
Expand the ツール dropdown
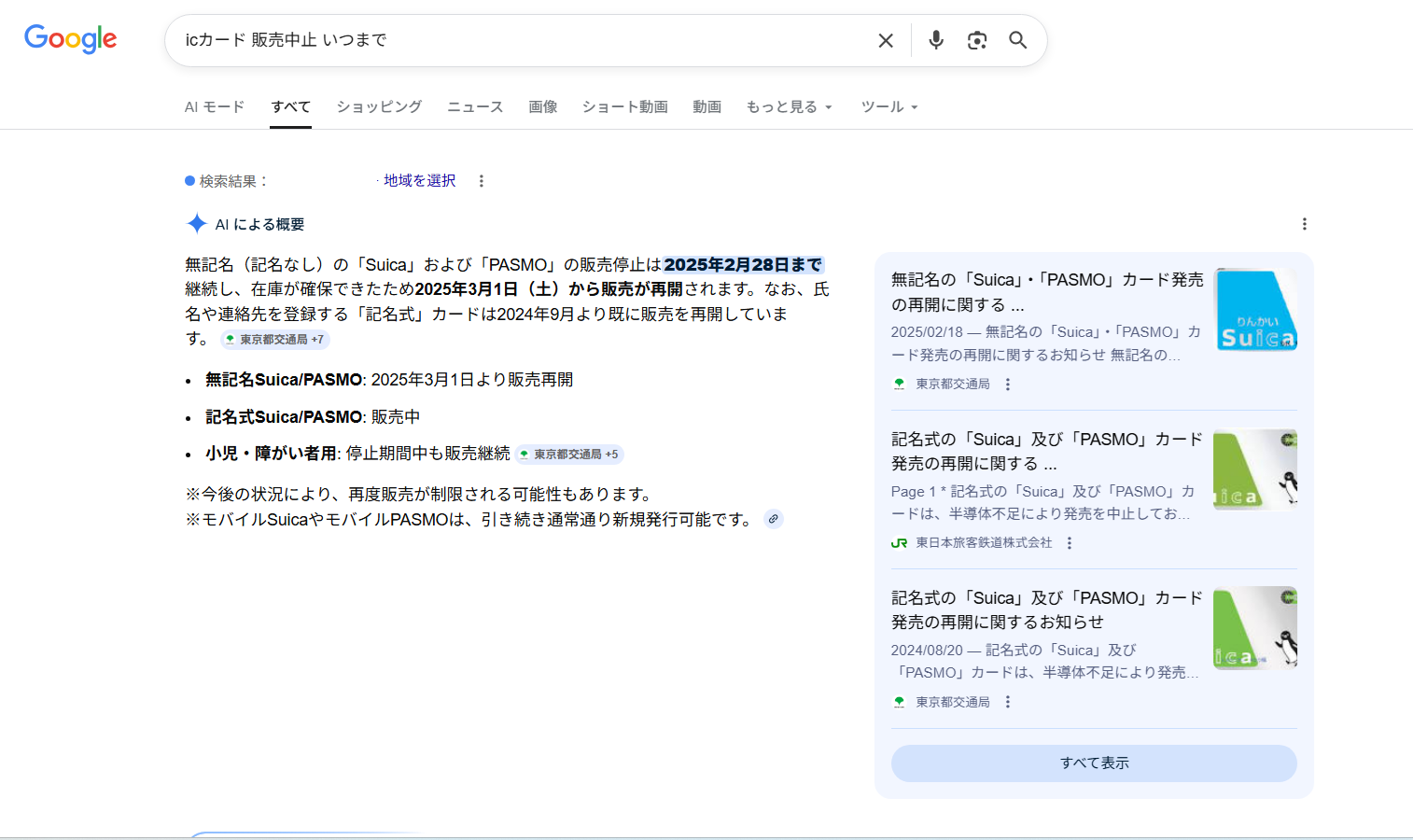click(889, 106)
